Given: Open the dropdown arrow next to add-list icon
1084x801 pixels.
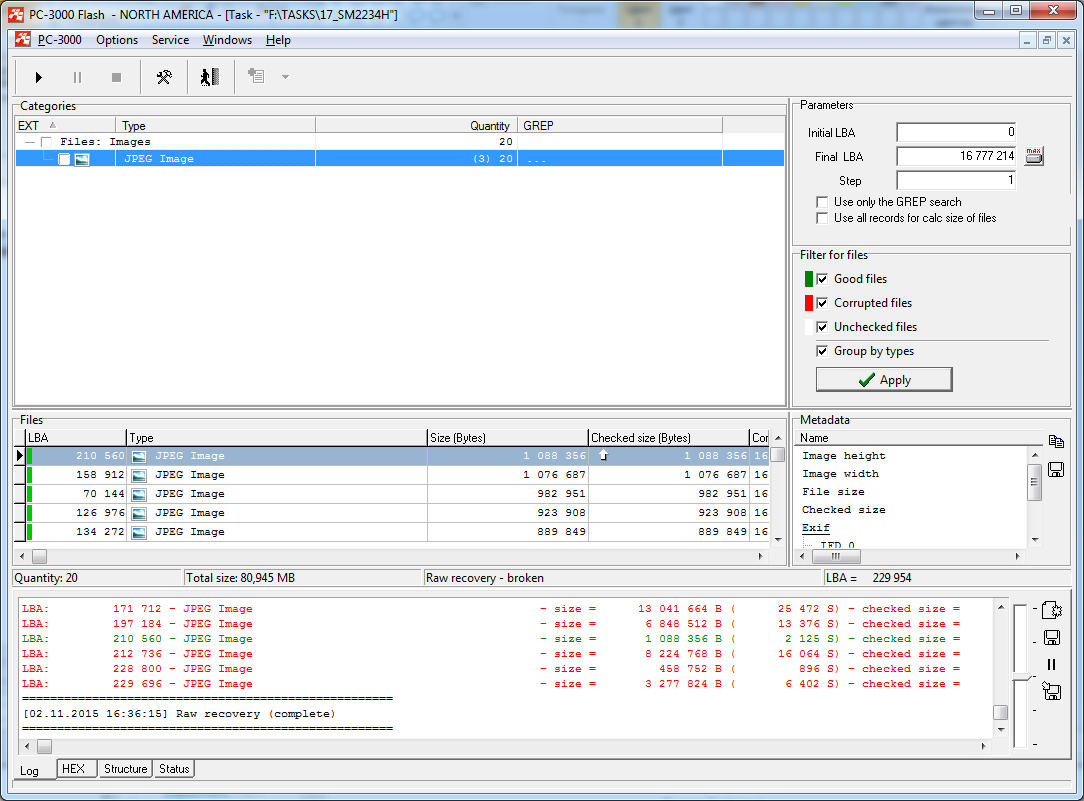Looking at the screenshot, I should pyautogui.click(x=285, y=77).
